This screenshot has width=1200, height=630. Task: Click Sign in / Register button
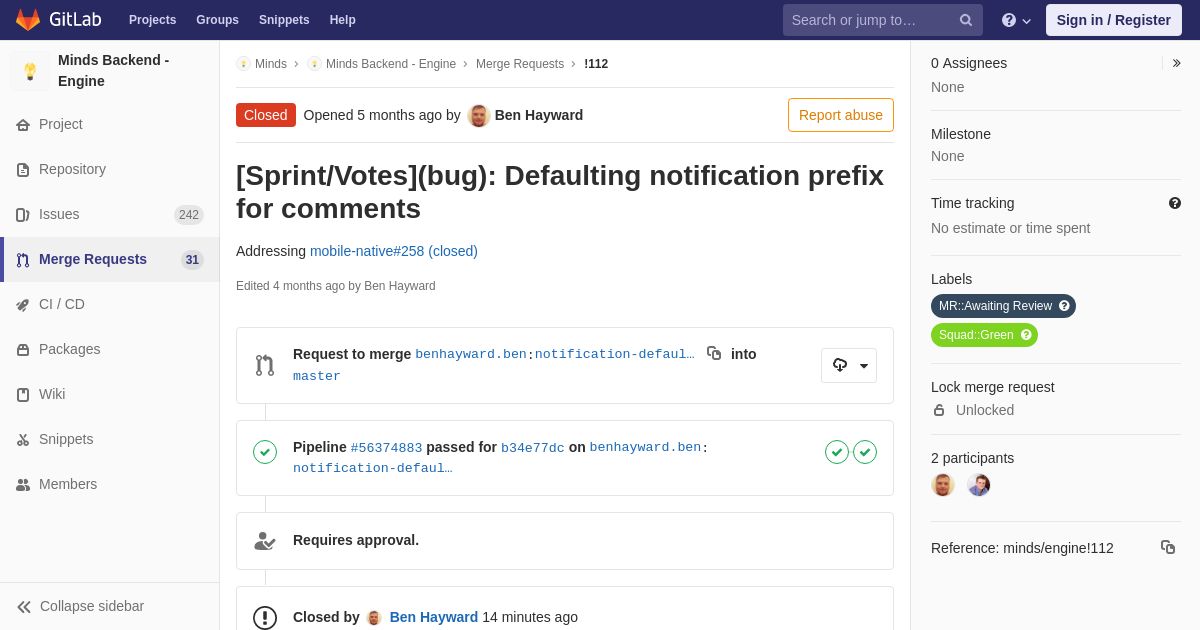1114,20
